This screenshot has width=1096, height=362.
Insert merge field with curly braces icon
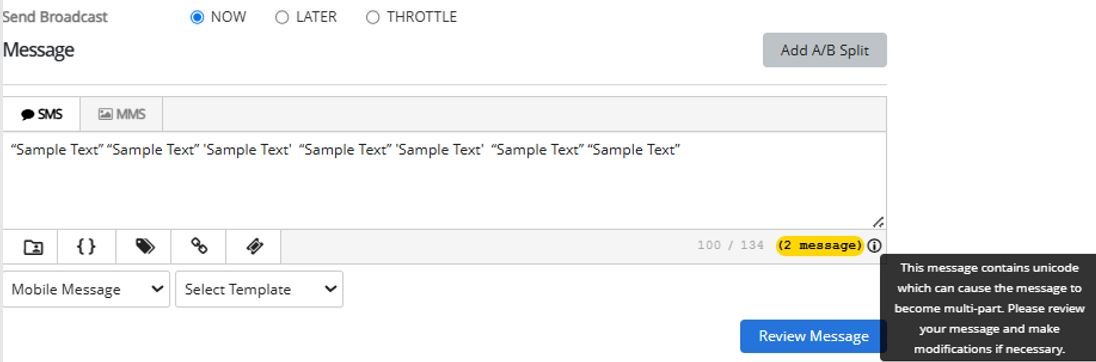pos(85,246)
